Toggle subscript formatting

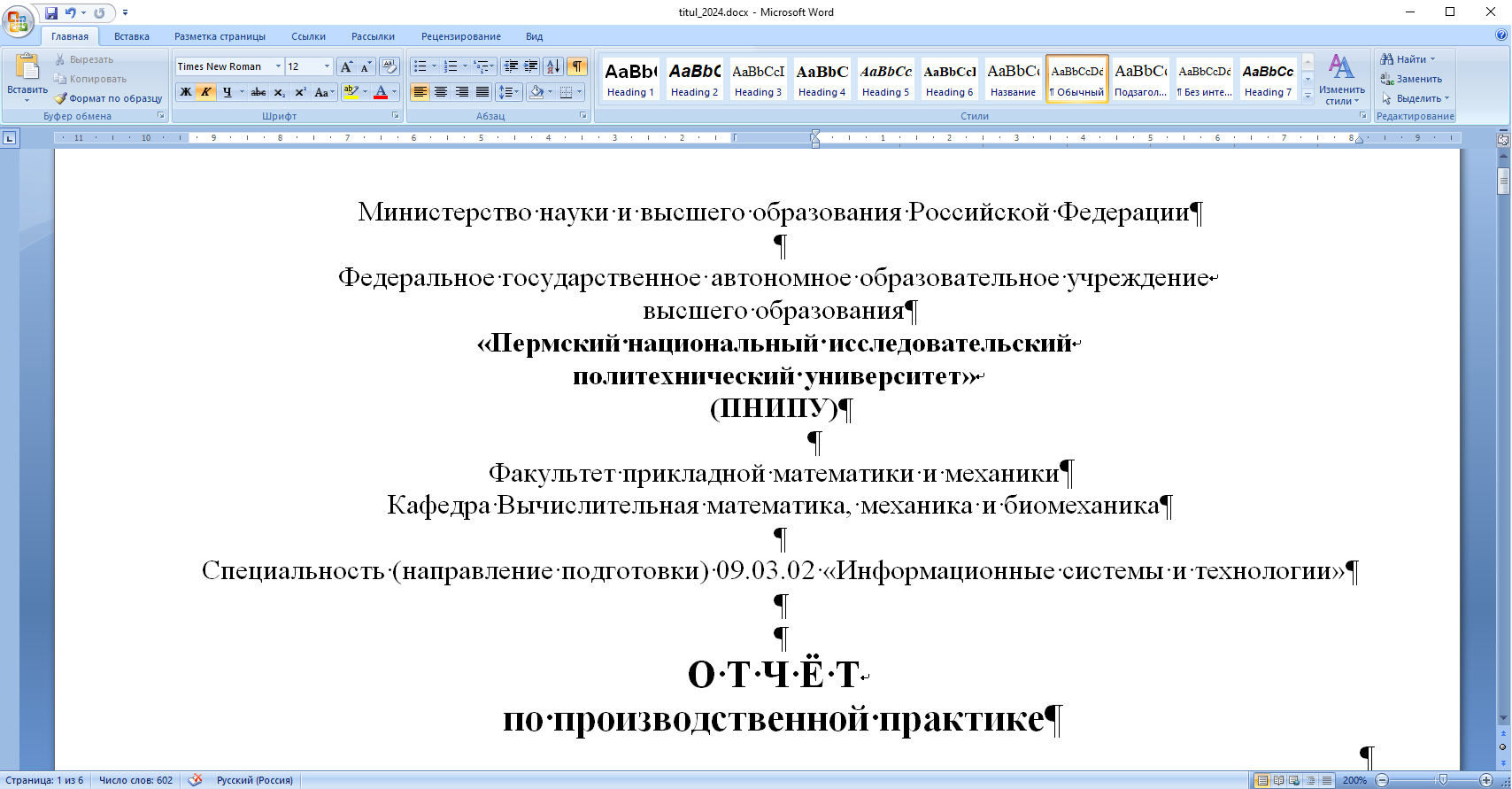pos(280,92)
